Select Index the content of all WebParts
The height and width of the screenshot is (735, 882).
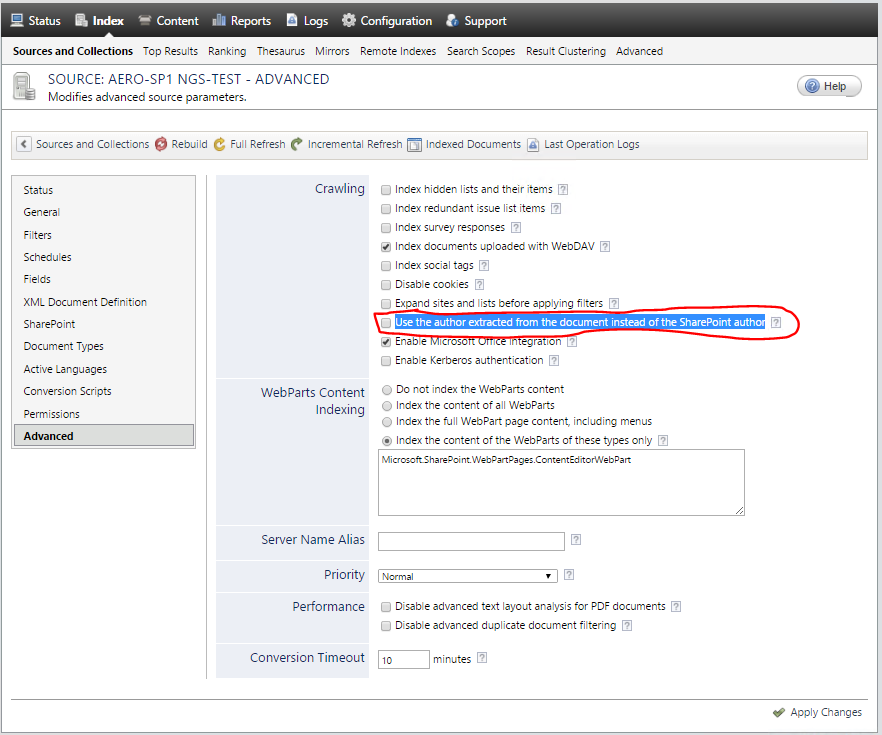386,406
